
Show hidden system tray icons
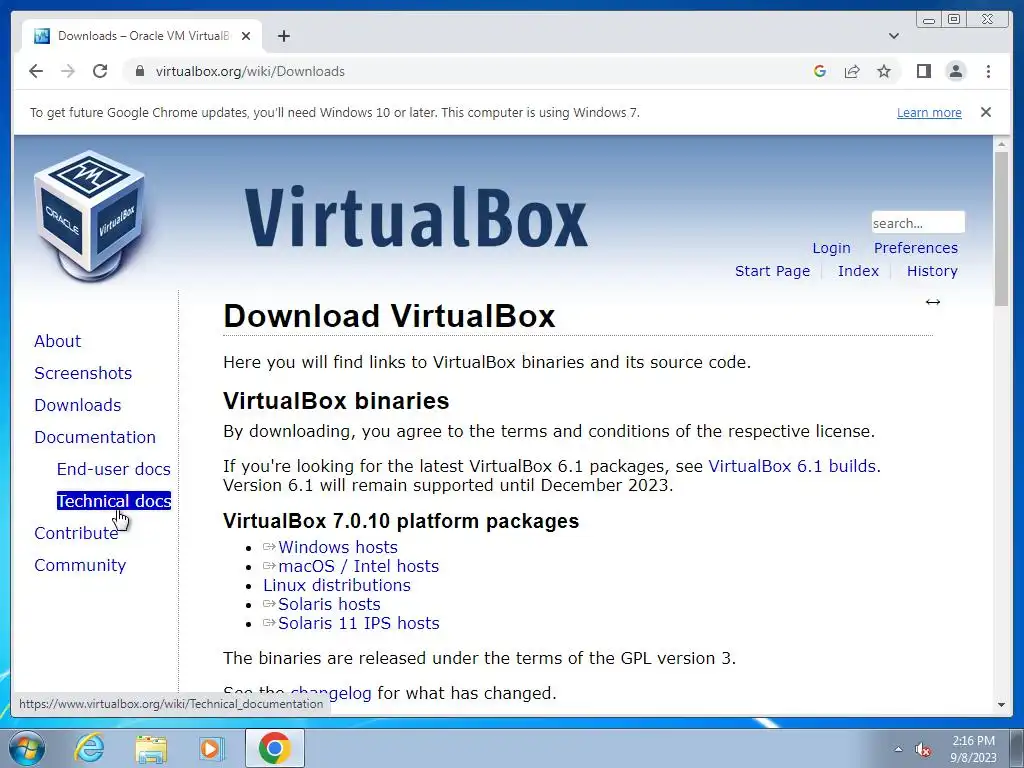click(x=898, y=750)
